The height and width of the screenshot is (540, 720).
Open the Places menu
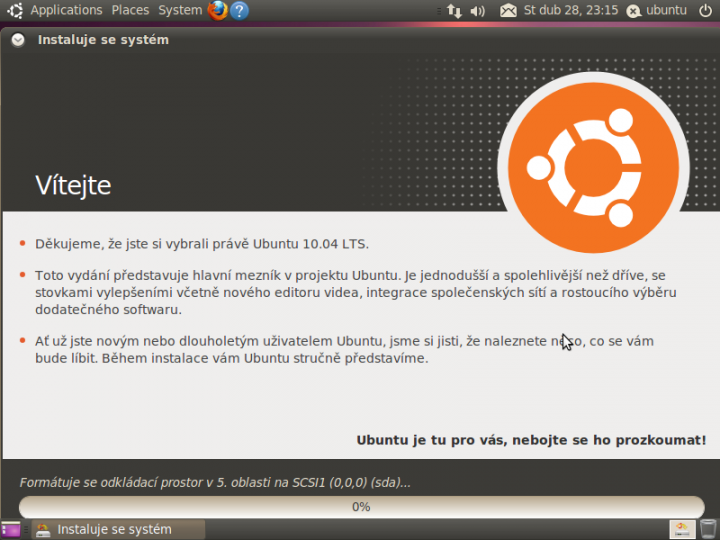click(x=130, y=10)
